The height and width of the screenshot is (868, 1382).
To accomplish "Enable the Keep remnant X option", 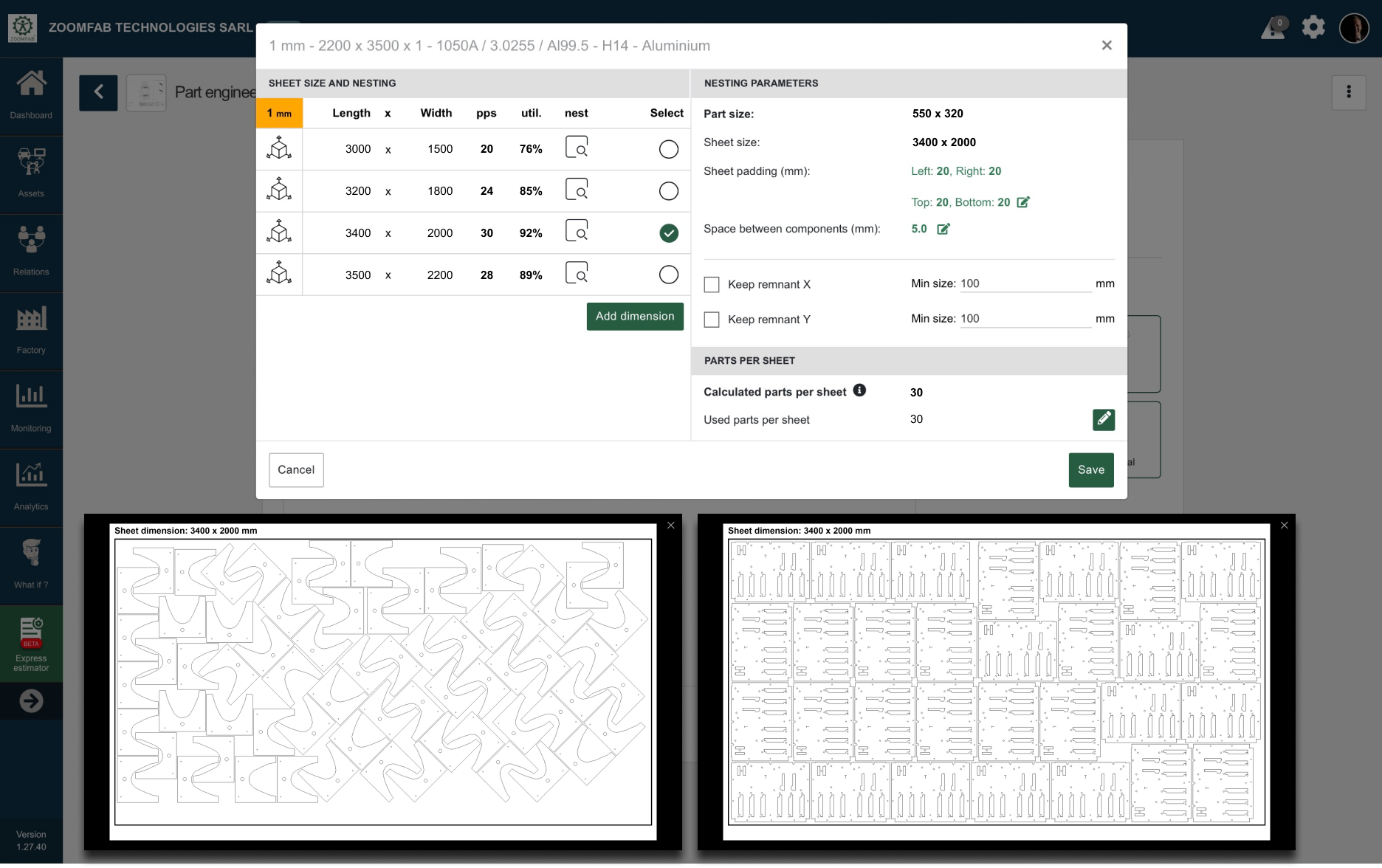I will [712, 283].
